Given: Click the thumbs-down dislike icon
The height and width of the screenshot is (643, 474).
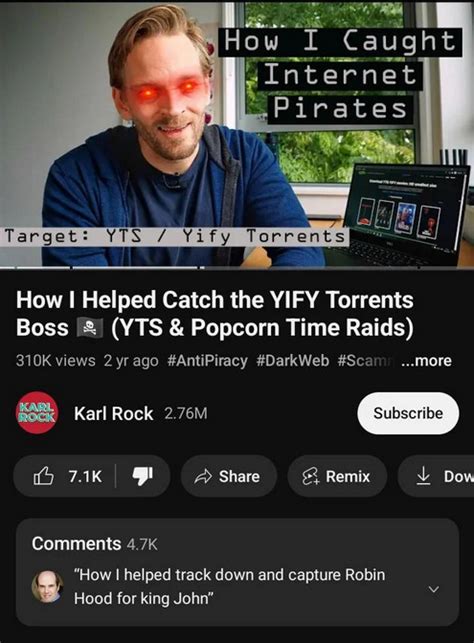Looking at the screenshot, I should coord(143,477).
